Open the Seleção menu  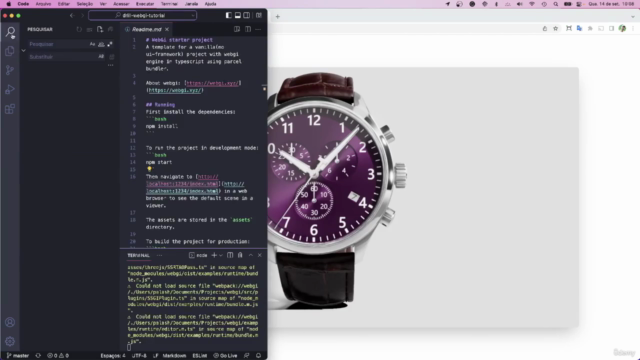point(84,4)
